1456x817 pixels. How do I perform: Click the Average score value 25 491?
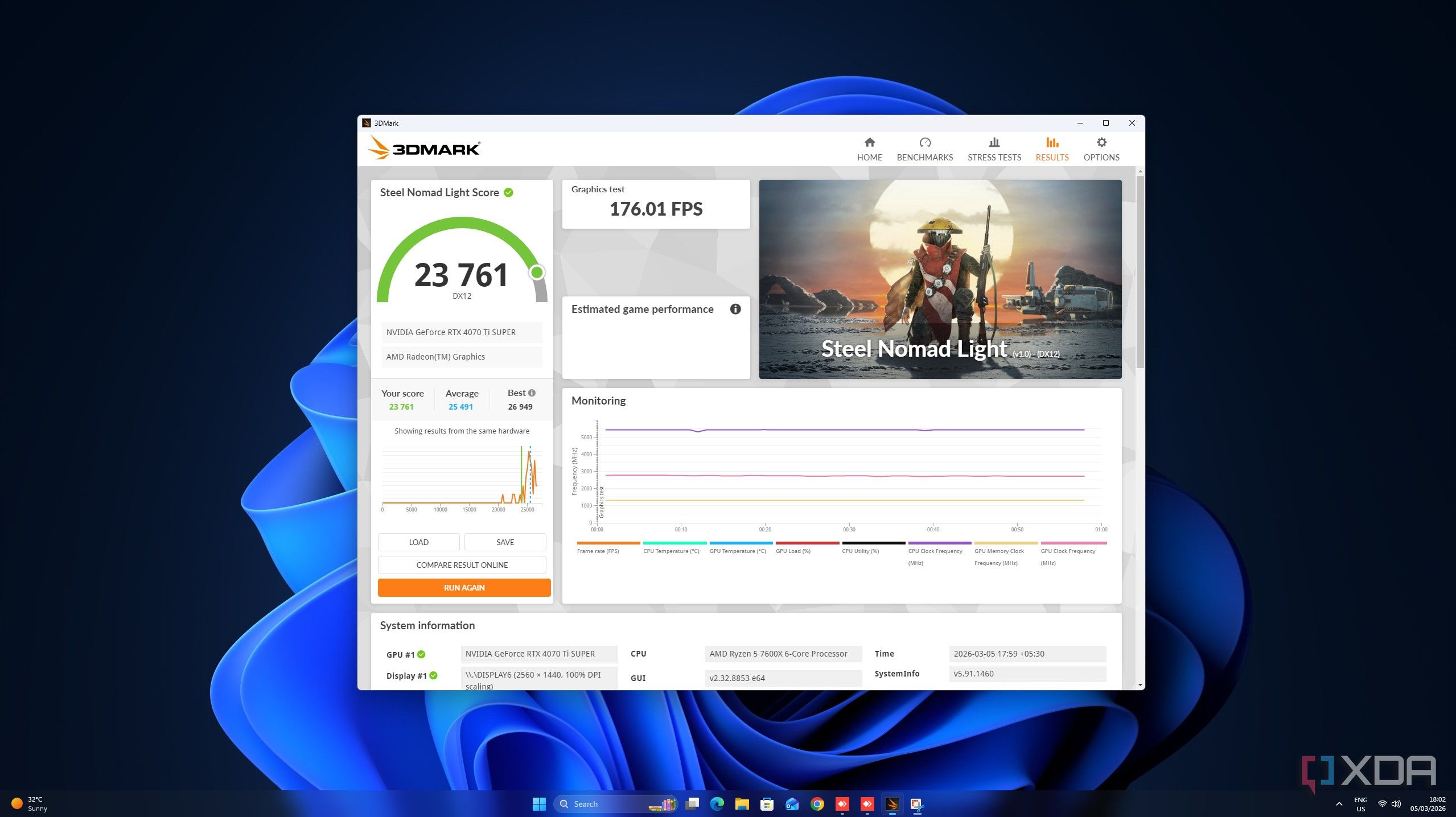tap(460, 407)
